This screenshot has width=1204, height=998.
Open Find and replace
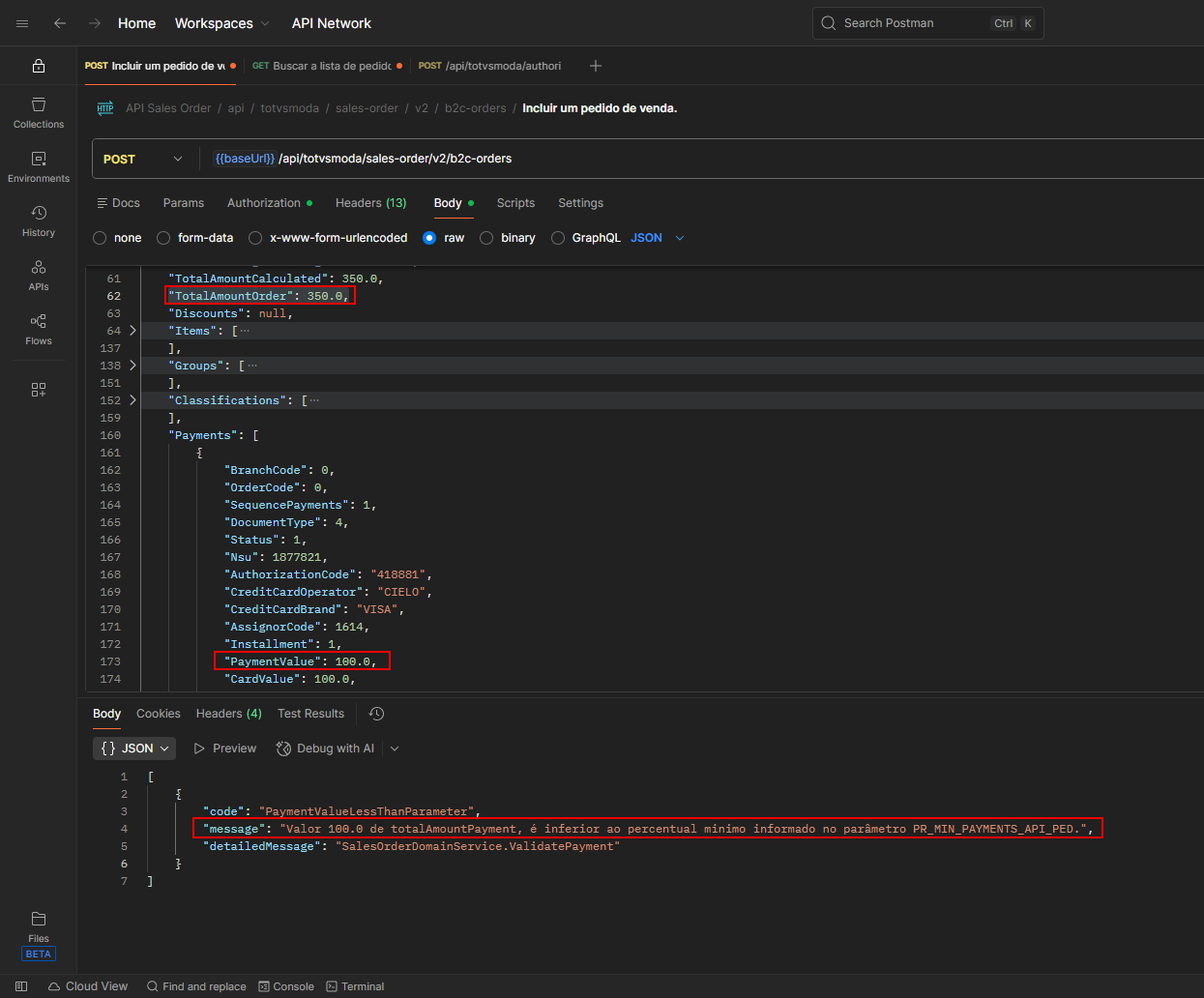pyautogui.click(x=196, y=986)
